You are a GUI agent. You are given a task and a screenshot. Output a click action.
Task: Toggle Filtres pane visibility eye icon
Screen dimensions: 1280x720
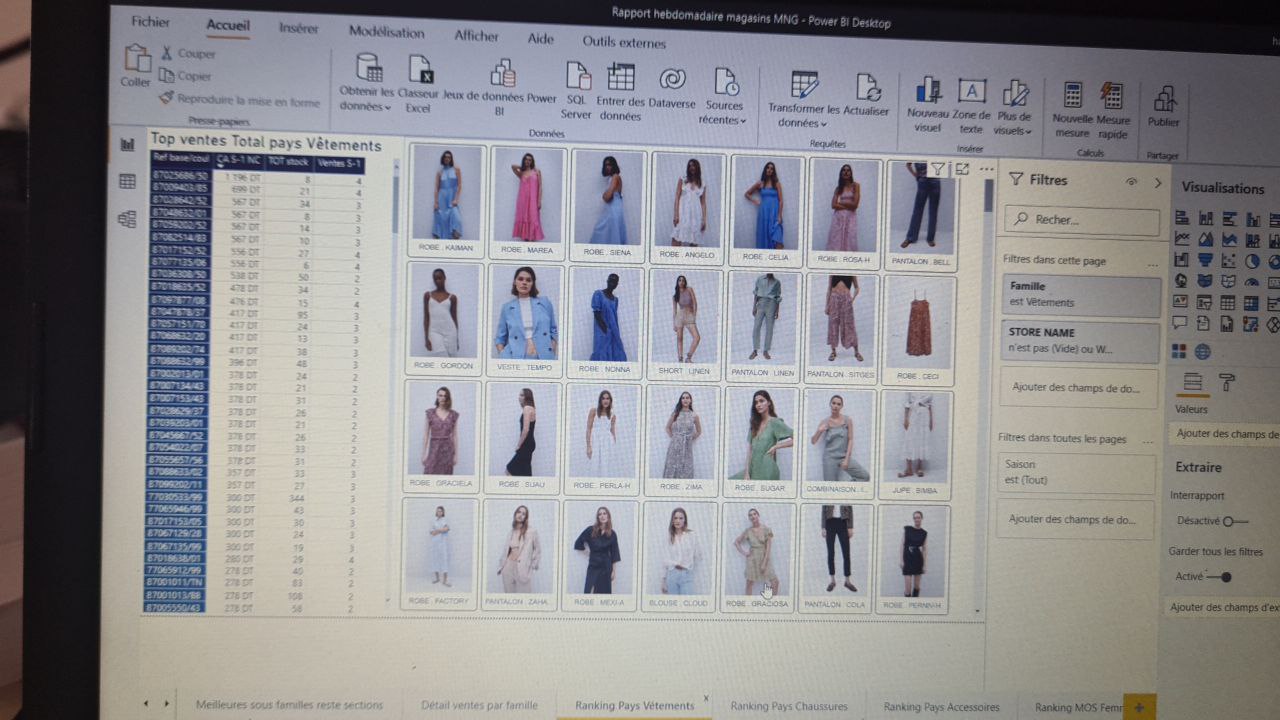coord(1132,182)
